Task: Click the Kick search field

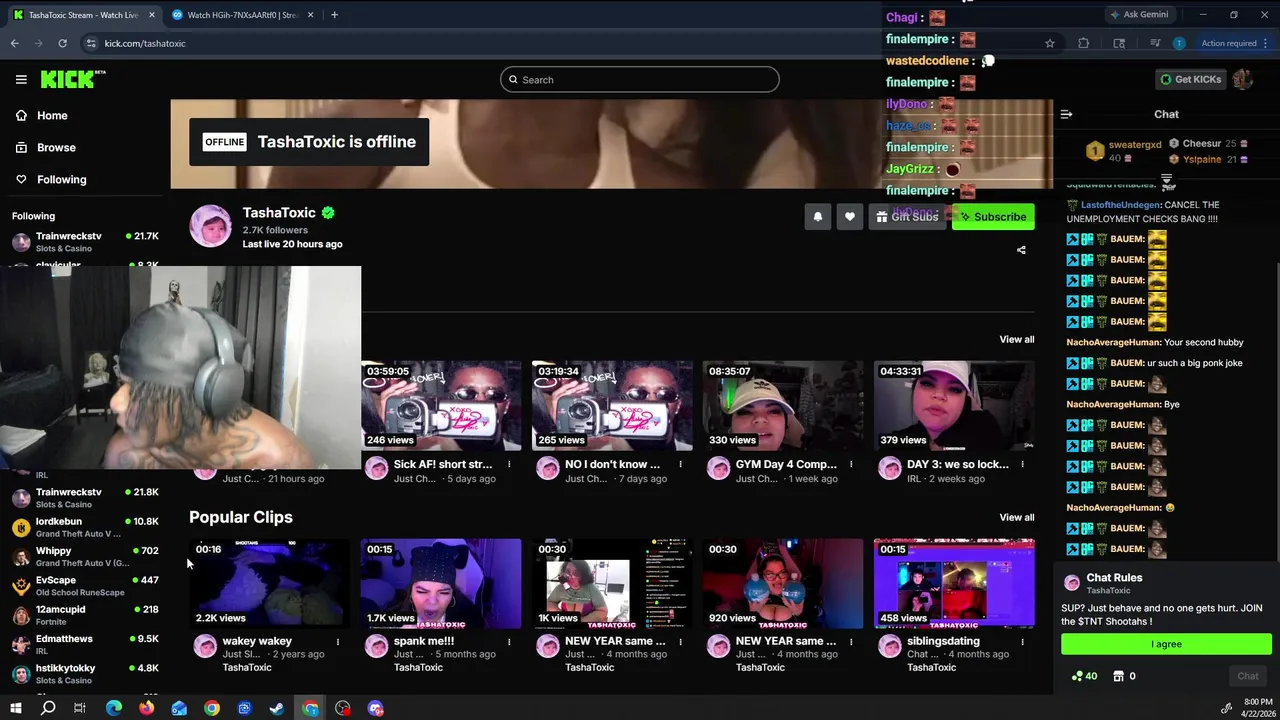Action: point(640,80)
